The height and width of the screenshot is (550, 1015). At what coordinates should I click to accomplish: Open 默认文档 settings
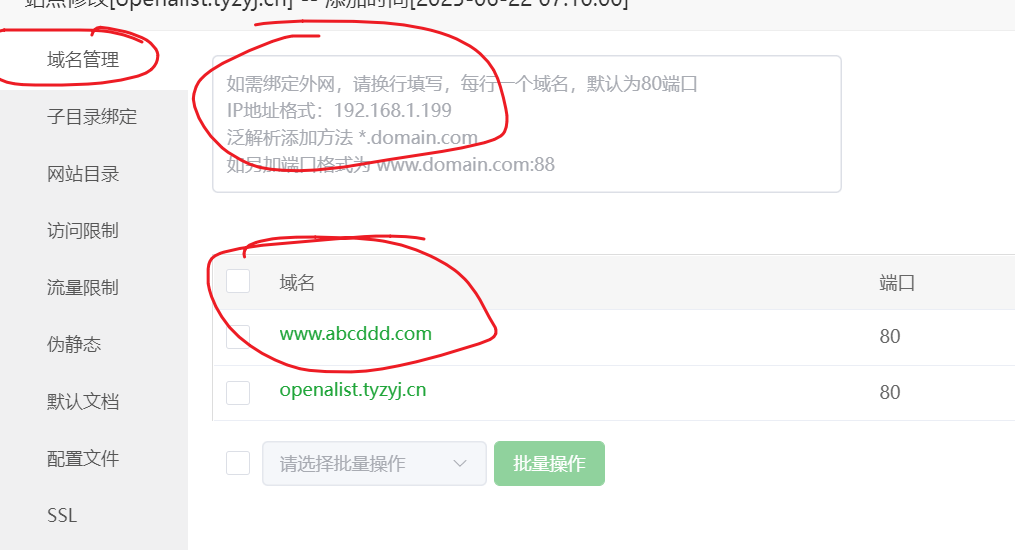click(83, 401)
